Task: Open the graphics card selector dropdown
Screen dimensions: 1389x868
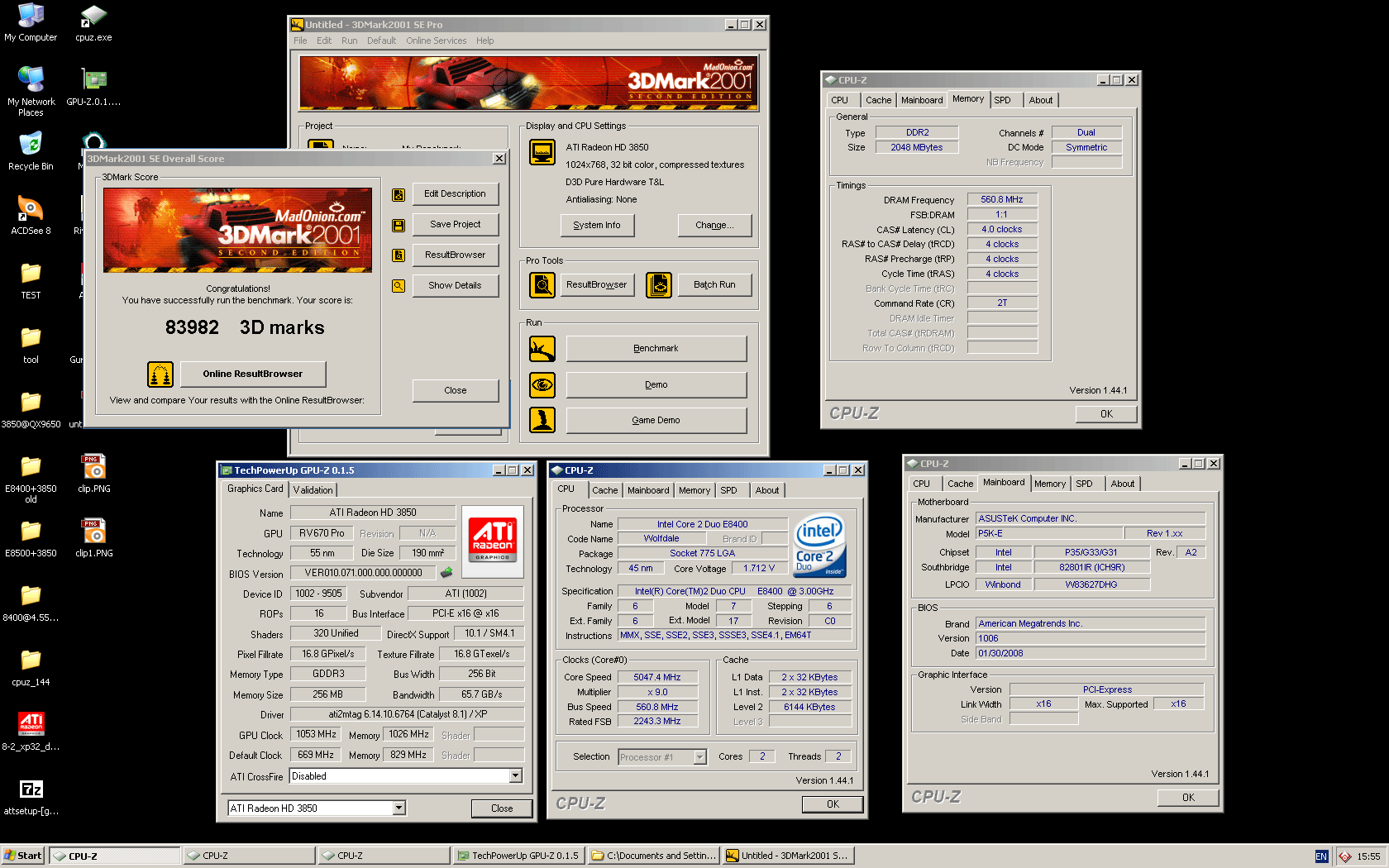Action: (399, 808)
